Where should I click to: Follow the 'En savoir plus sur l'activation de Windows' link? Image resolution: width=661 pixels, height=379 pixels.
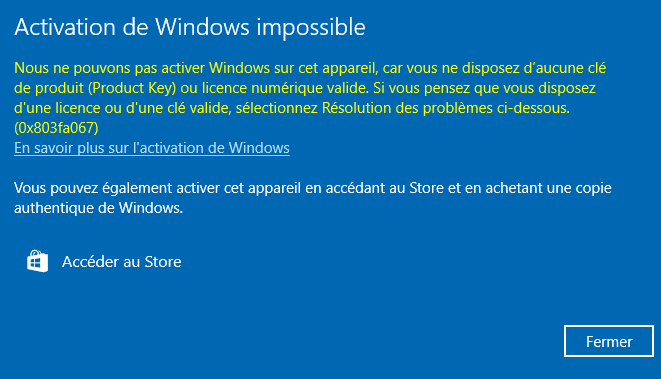(152, 148)
